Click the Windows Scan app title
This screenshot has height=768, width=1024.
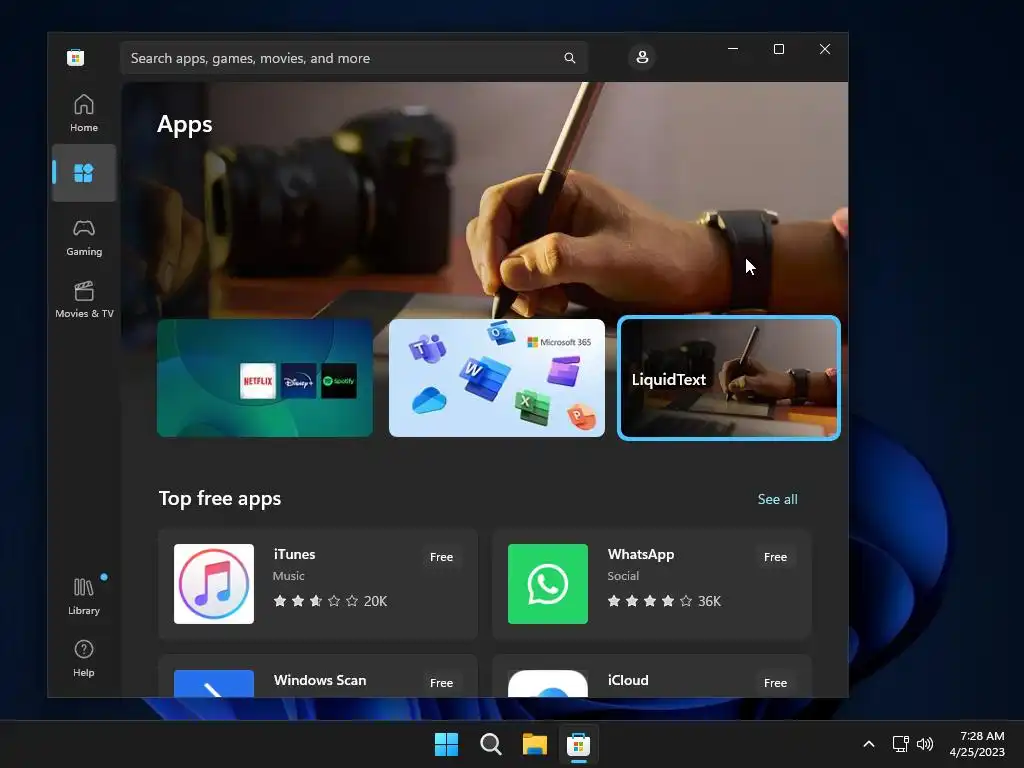click(x=320, y=680)
